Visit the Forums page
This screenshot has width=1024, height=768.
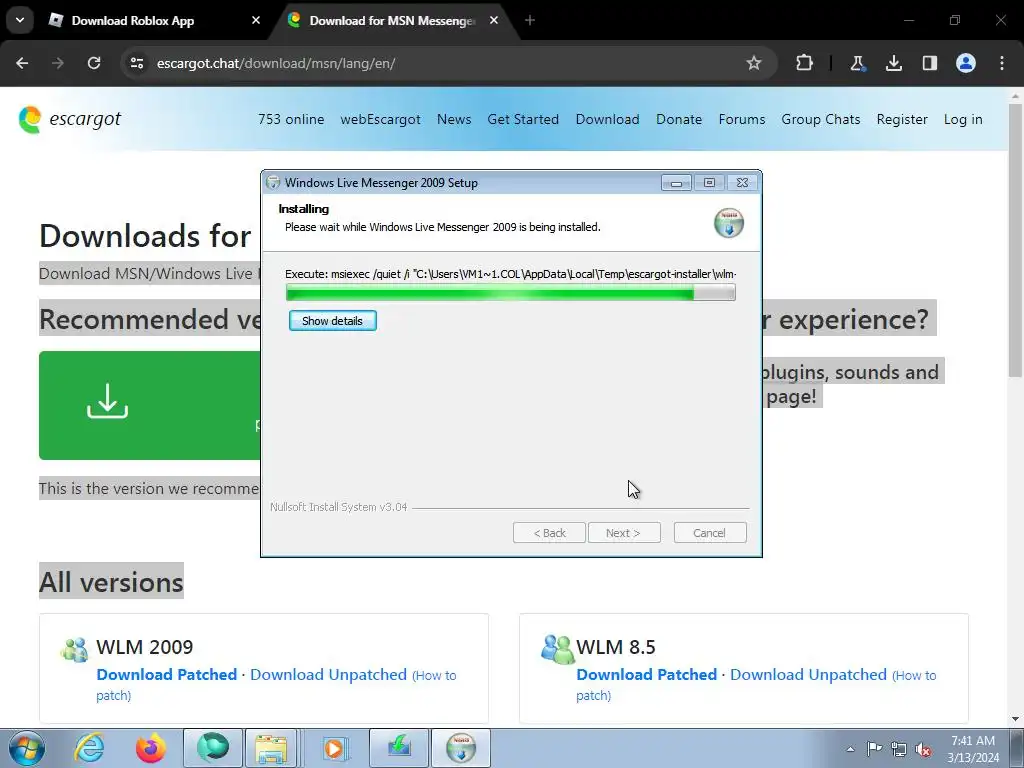pyautogui.click(x=742, y=120)
